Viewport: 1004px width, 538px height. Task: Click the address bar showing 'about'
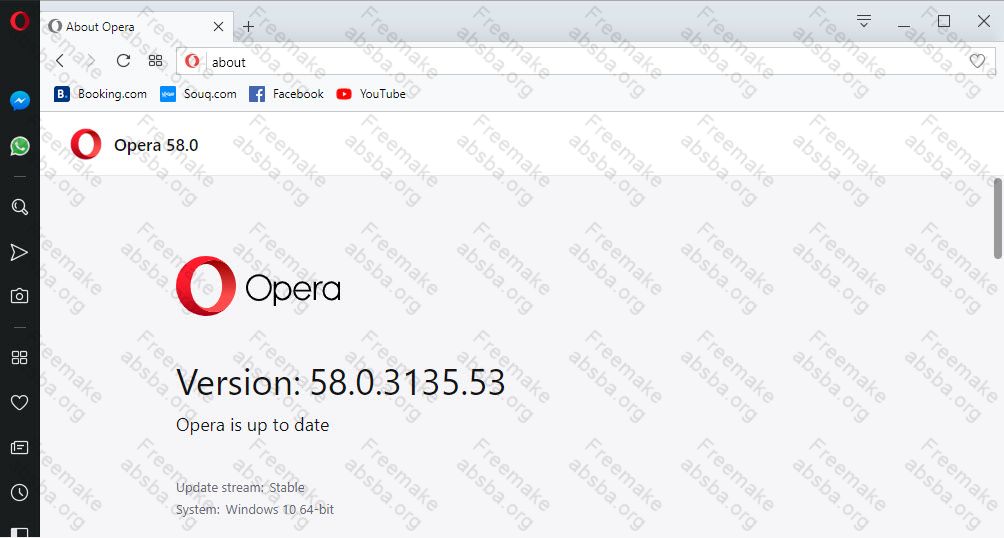coord(586,61)
